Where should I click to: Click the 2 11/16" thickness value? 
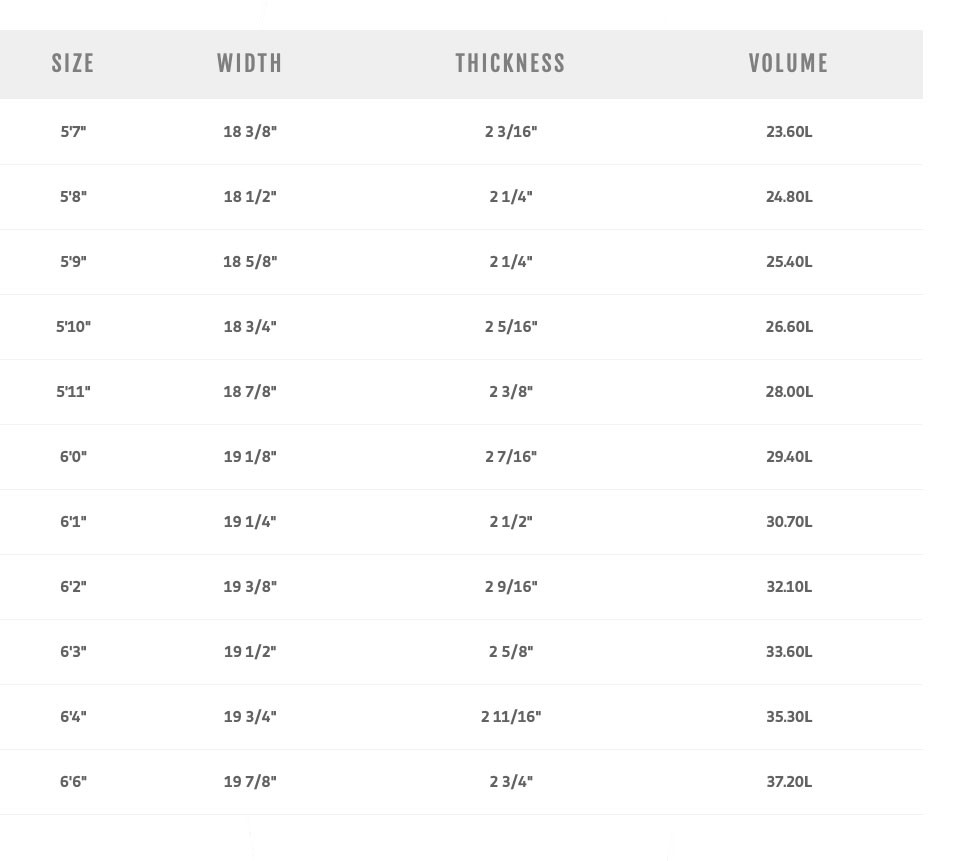[x=511, y=716]
